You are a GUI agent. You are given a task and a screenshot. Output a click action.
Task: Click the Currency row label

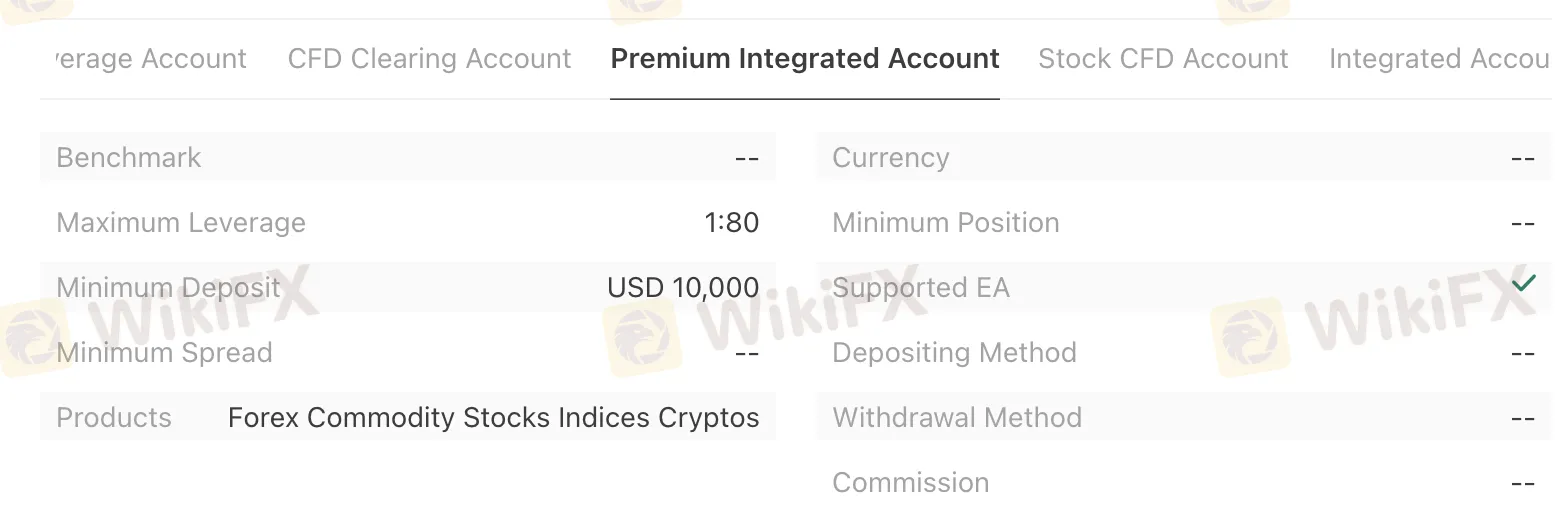[890, 158]
